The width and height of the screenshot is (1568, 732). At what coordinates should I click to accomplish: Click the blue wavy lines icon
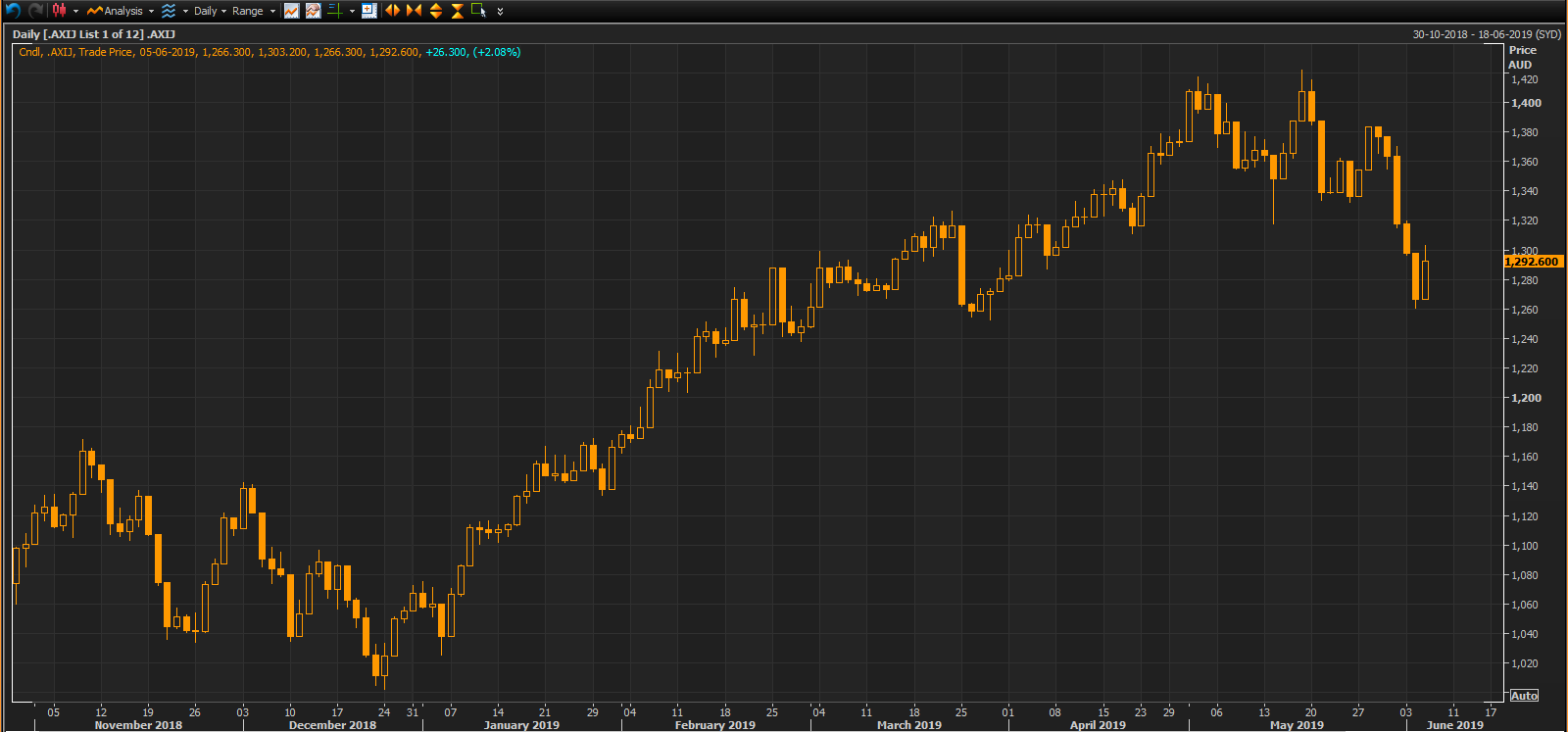coord(169,11)
